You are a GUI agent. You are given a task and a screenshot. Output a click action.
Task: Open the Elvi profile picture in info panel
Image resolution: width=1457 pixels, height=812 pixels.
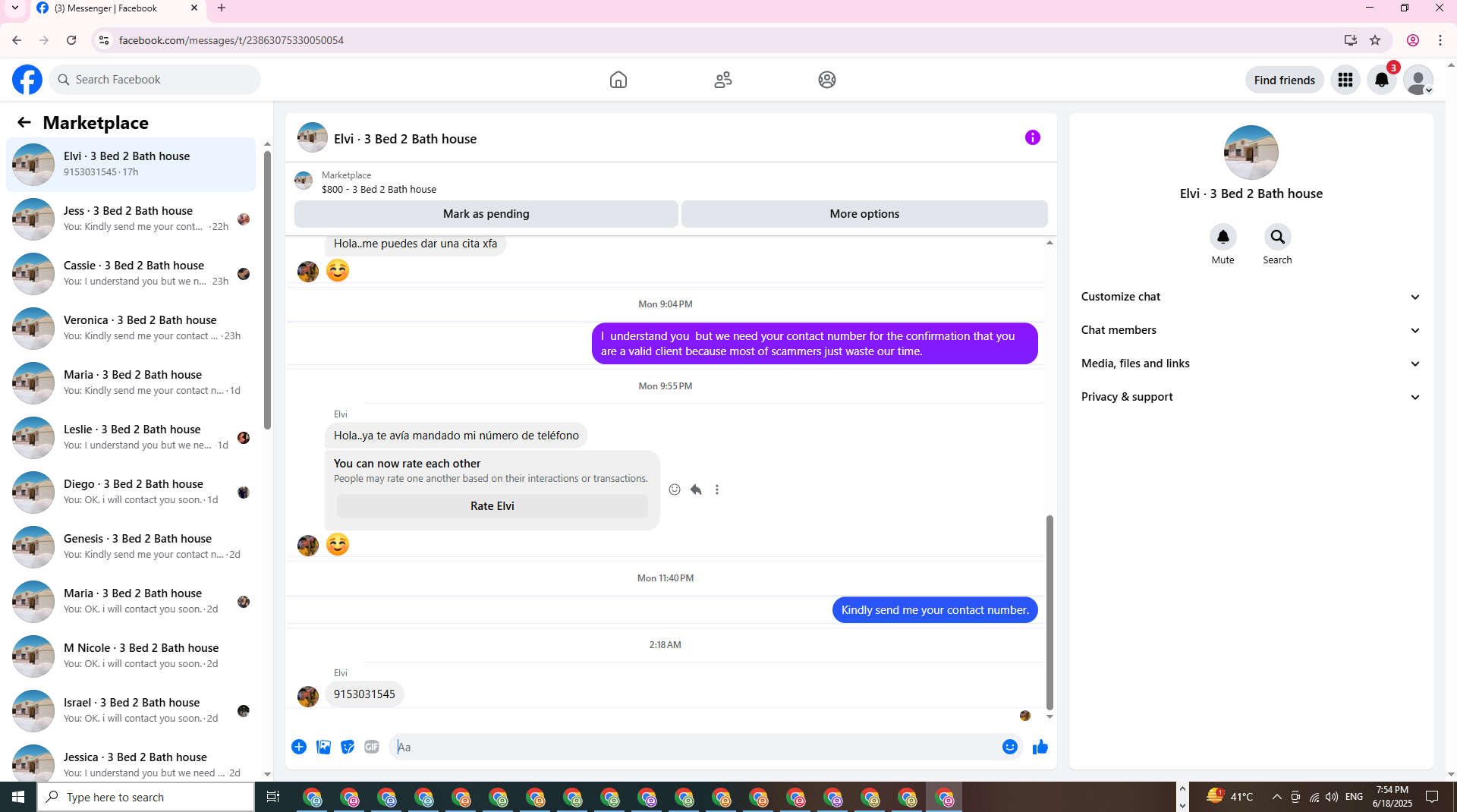coord(1251,153)
